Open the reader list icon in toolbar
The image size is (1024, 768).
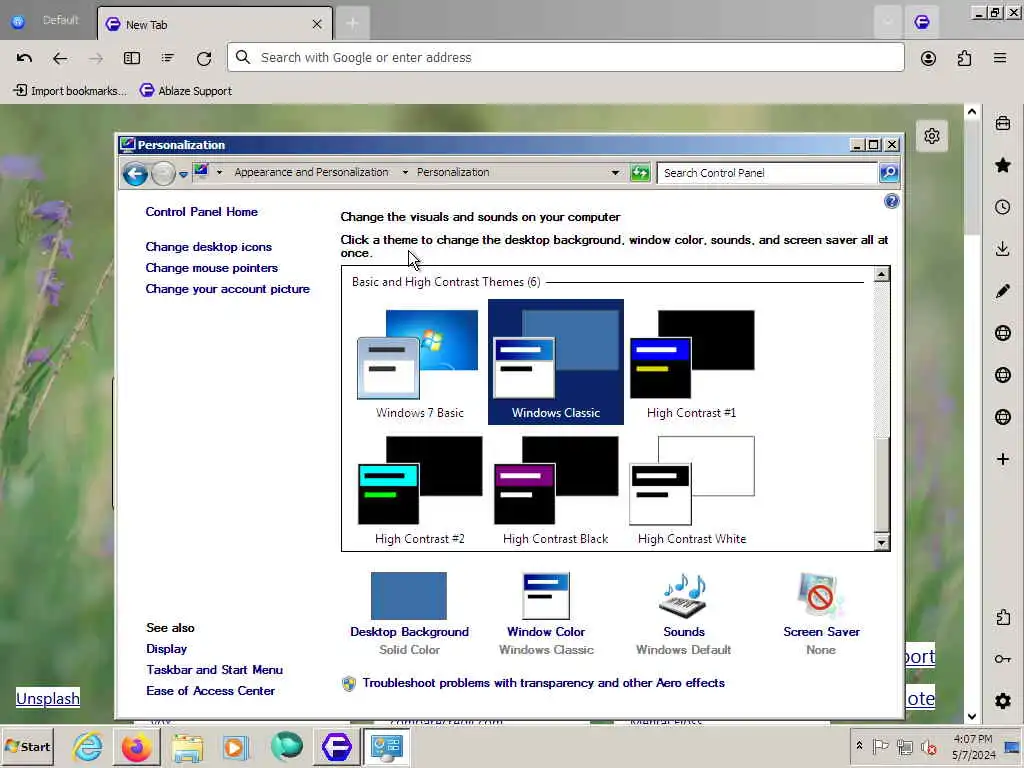coord(168,58)
